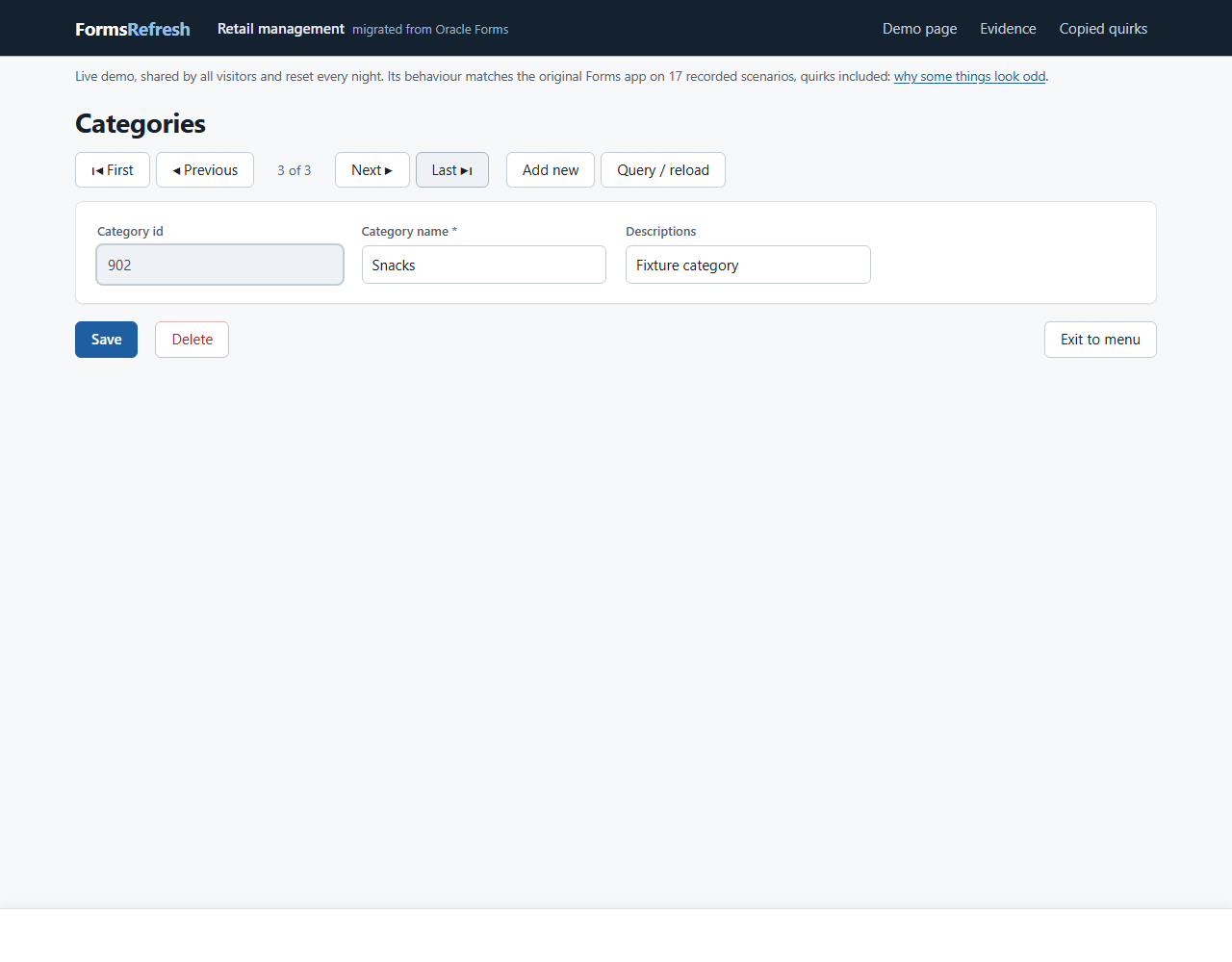
Task: Click the 'Category name *' label
Action: tap(409, 232)
